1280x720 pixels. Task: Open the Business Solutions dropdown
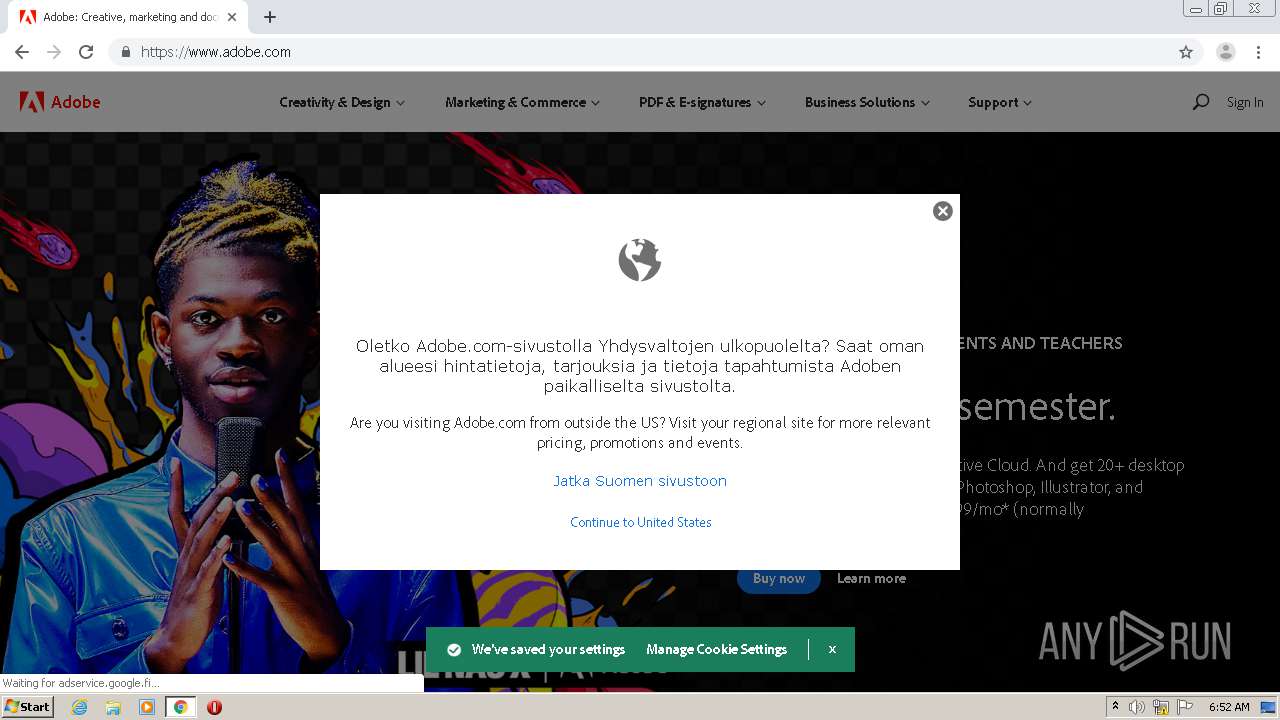coord(867,102)
